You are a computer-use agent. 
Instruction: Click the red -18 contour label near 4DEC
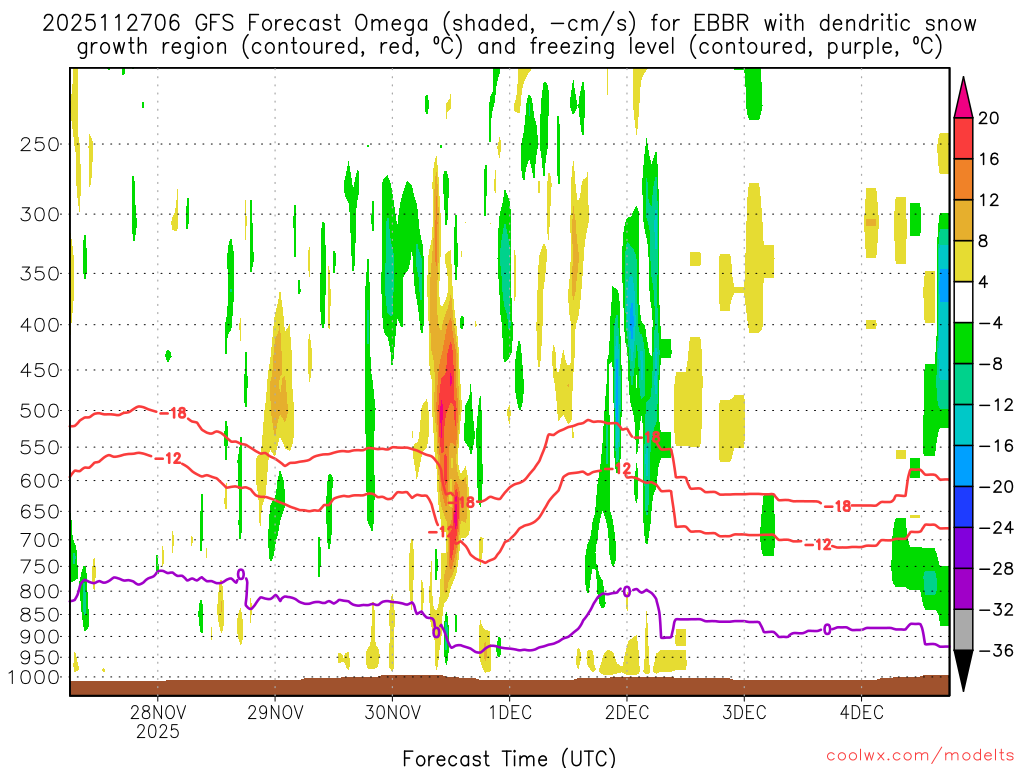click(x=837, y=506)
